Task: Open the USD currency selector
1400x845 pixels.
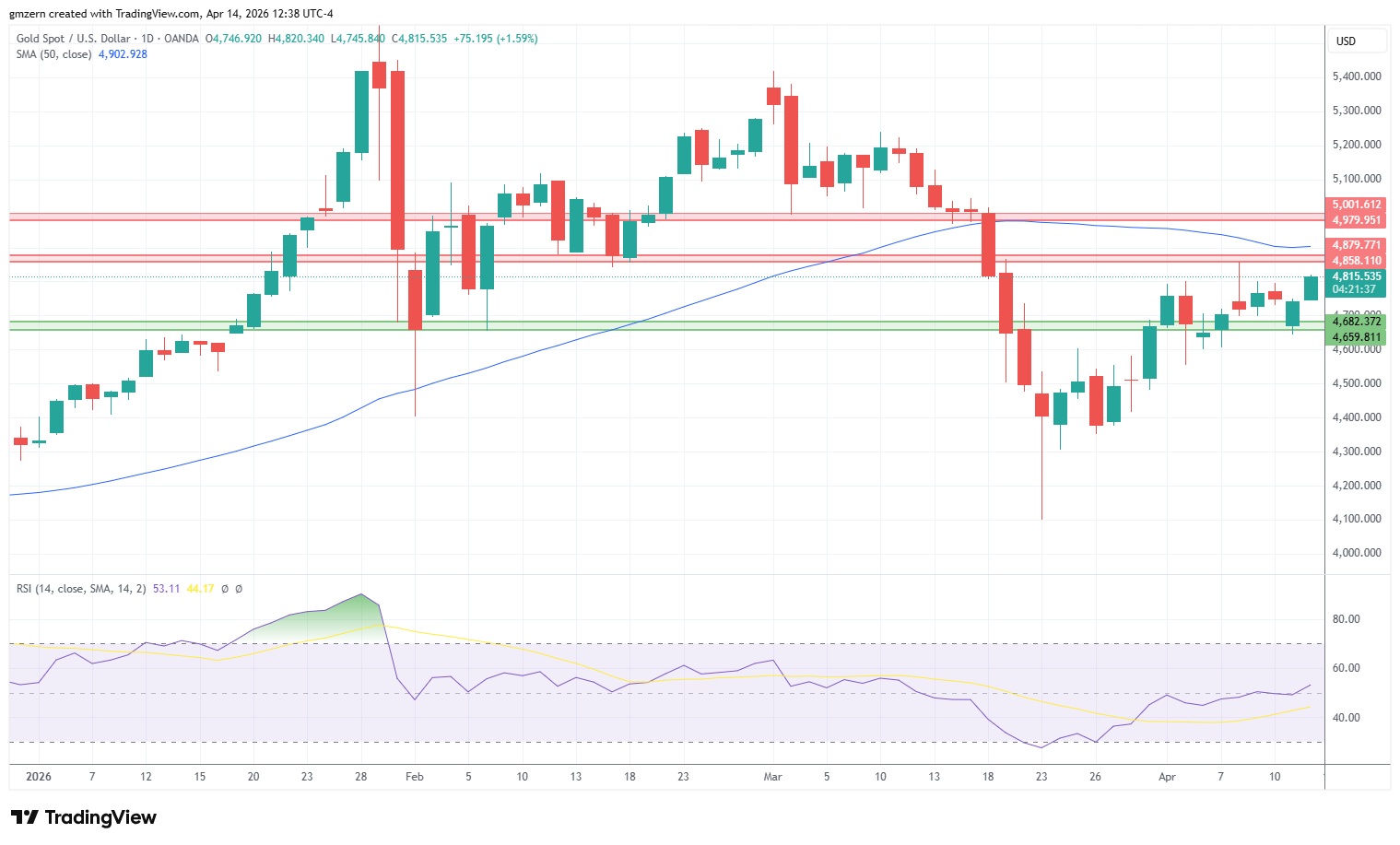Action: click(1358, 41)
